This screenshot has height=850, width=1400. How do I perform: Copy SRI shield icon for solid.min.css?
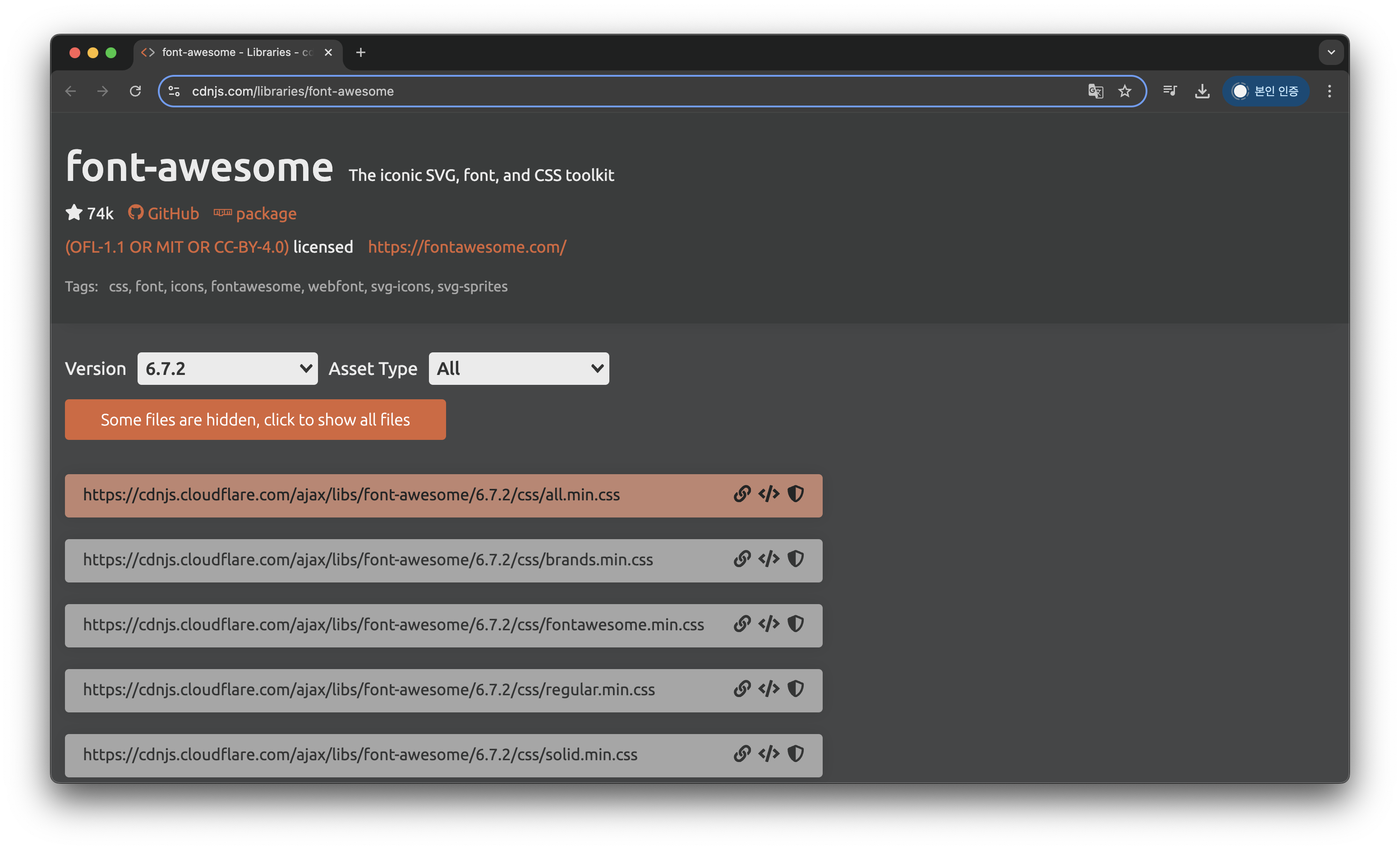click(x=796, y=753)
